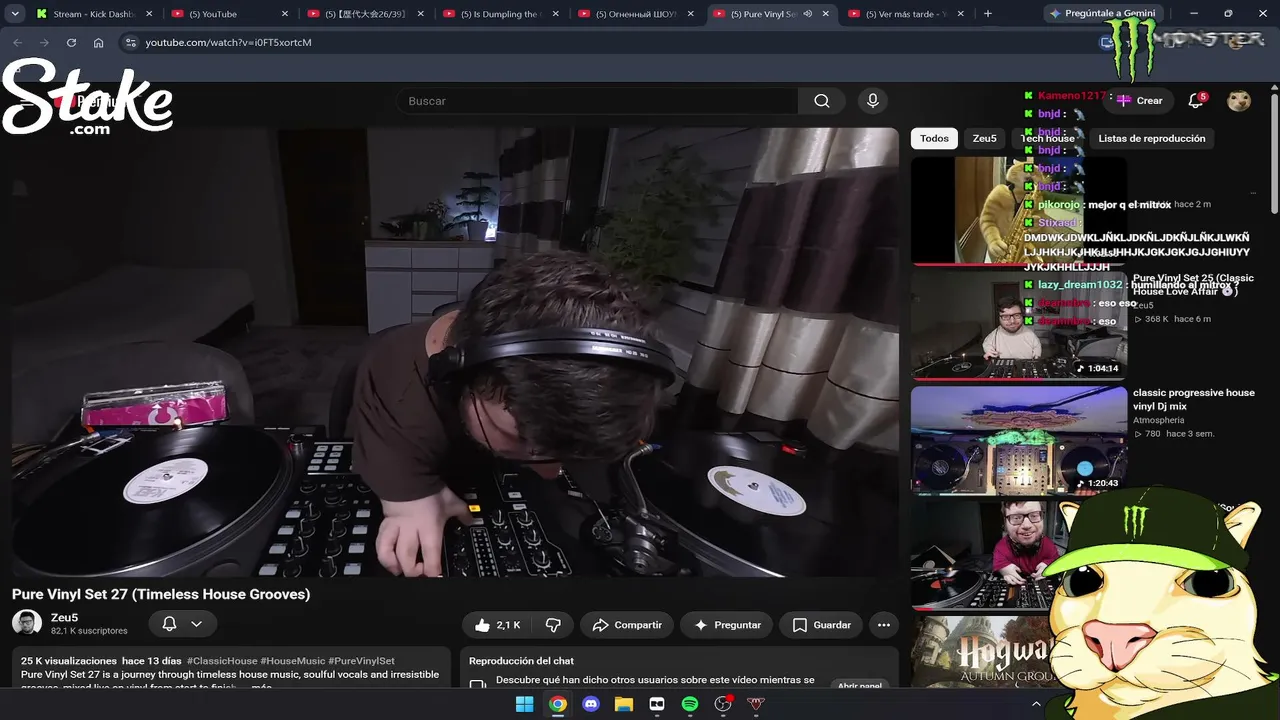Click the #ClassicHouse hashtag
Image resolution: width=1280 pixels, height=720 pixels.
point(222,661)
